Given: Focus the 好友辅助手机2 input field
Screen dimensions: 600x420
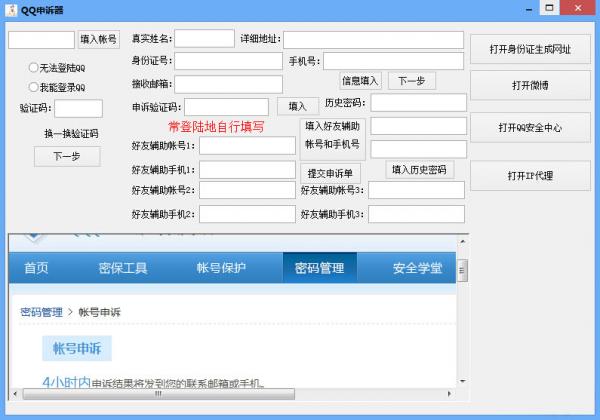Looking at the screenshot, I should click(x=247, y=214).
